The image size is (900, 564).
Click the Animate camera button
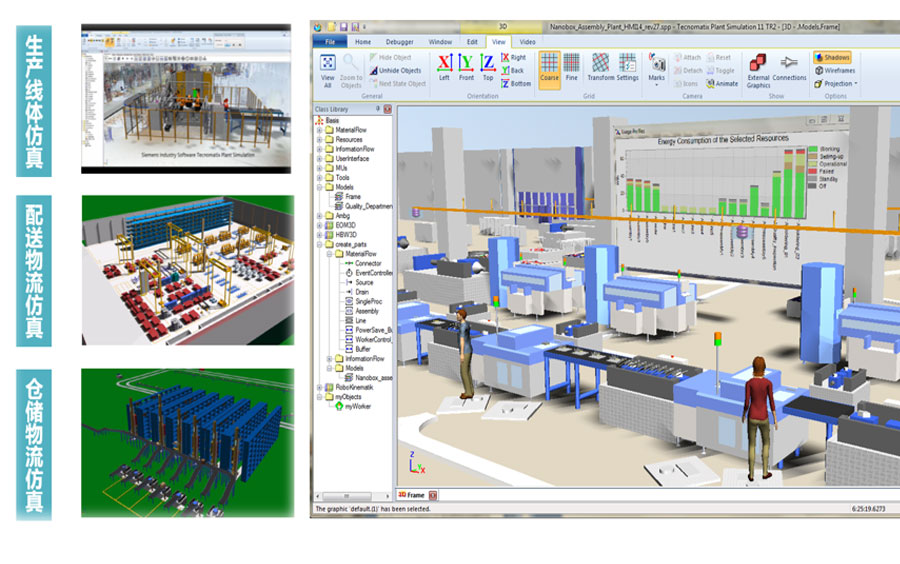(721, 84)
